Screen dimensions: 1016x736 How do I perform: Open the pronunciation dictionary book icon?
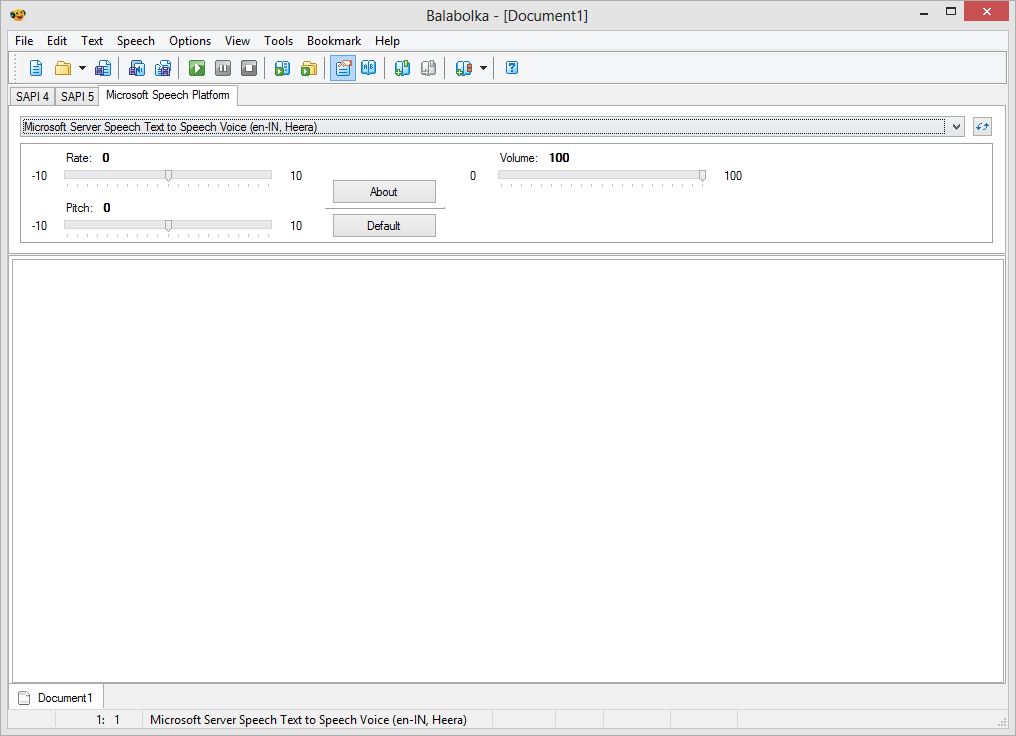369,68
